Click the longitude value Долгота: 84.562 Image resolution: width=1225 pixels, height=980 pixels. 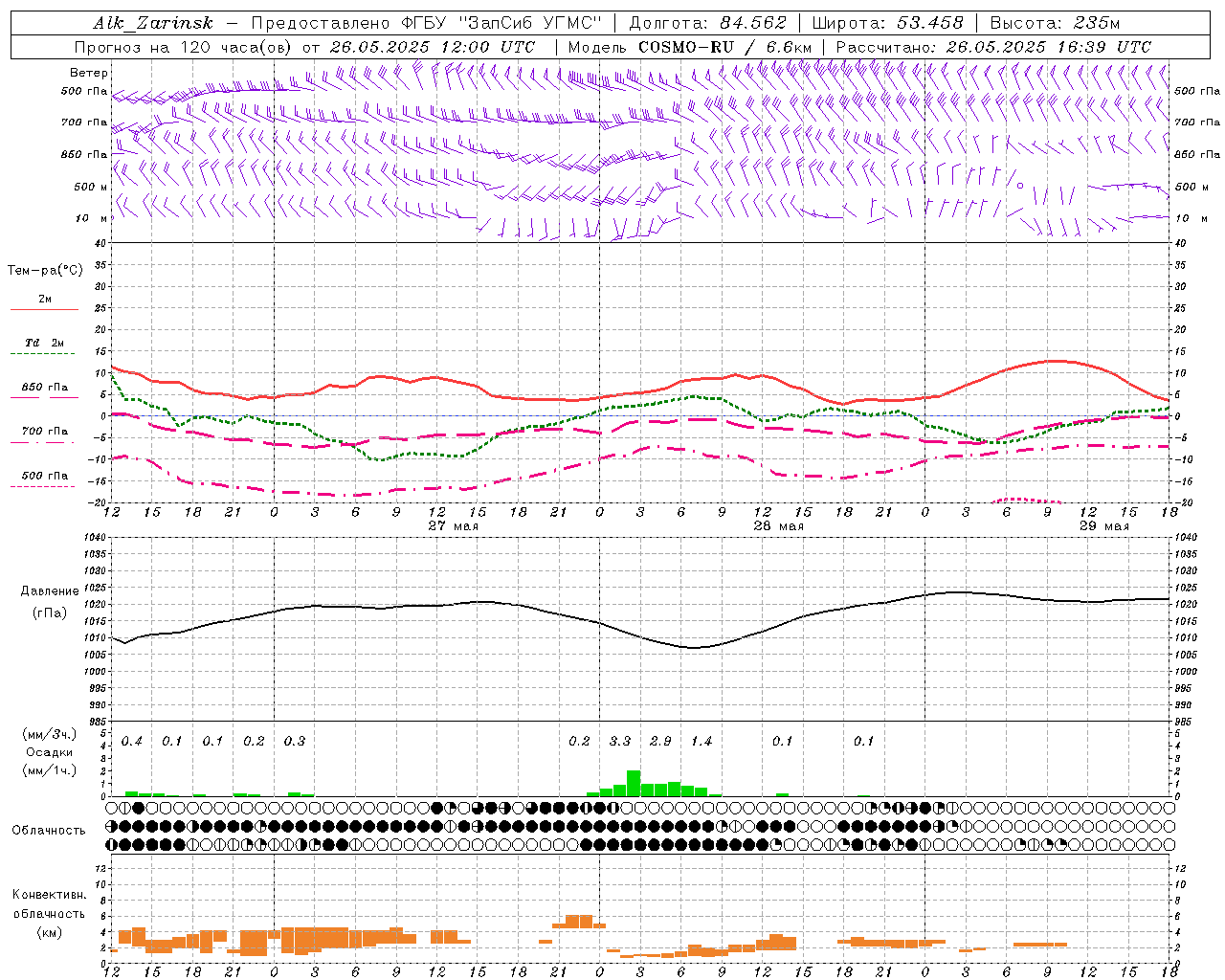(x=707, y=23)
